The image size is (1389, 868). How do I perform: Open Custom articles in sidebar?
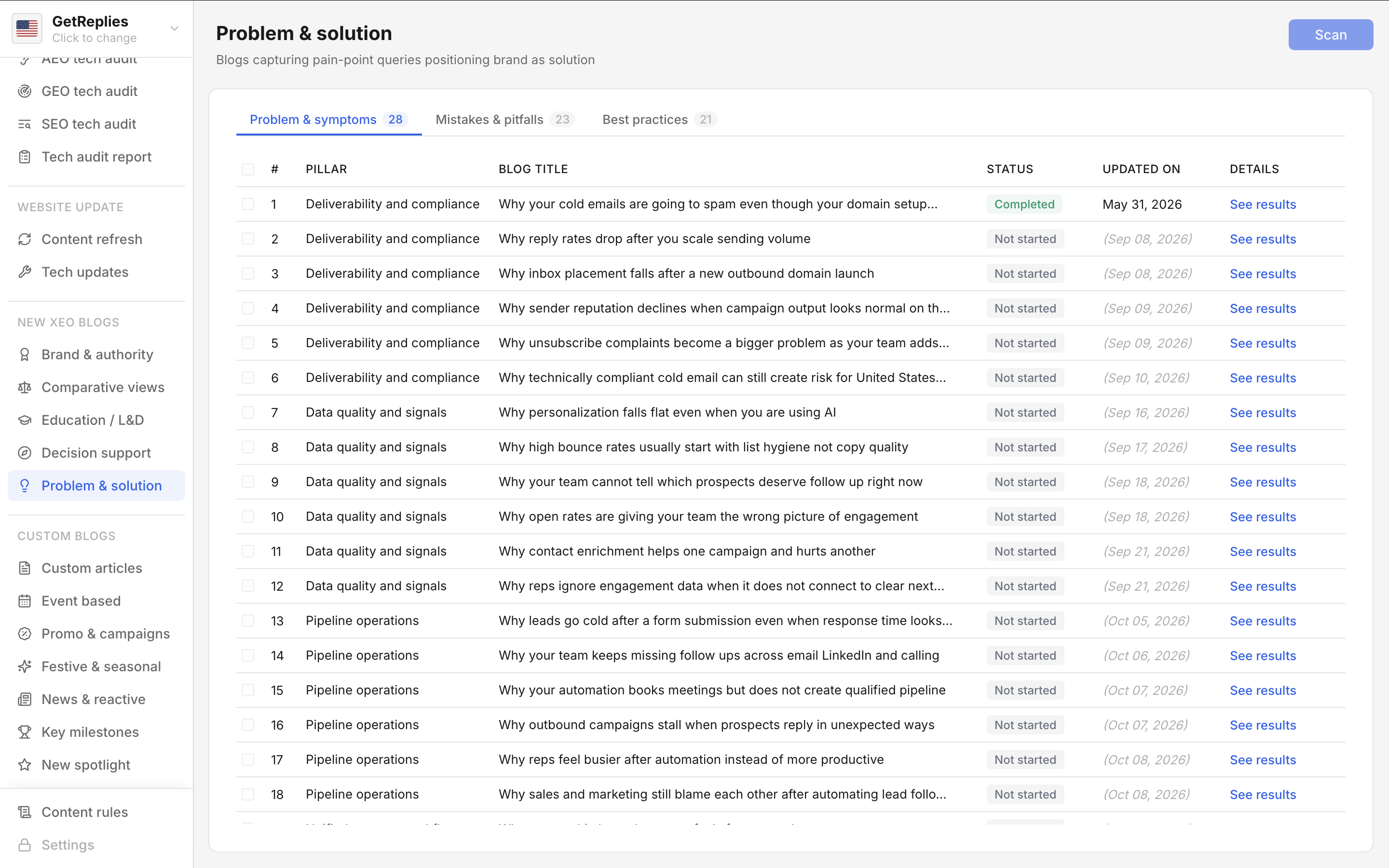tap(96, 569)
